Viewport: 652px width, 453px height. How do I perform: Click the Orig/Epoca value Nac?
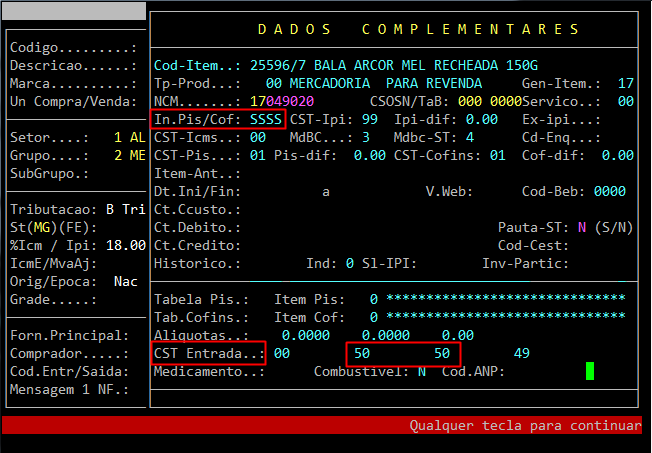pos(126,281)
